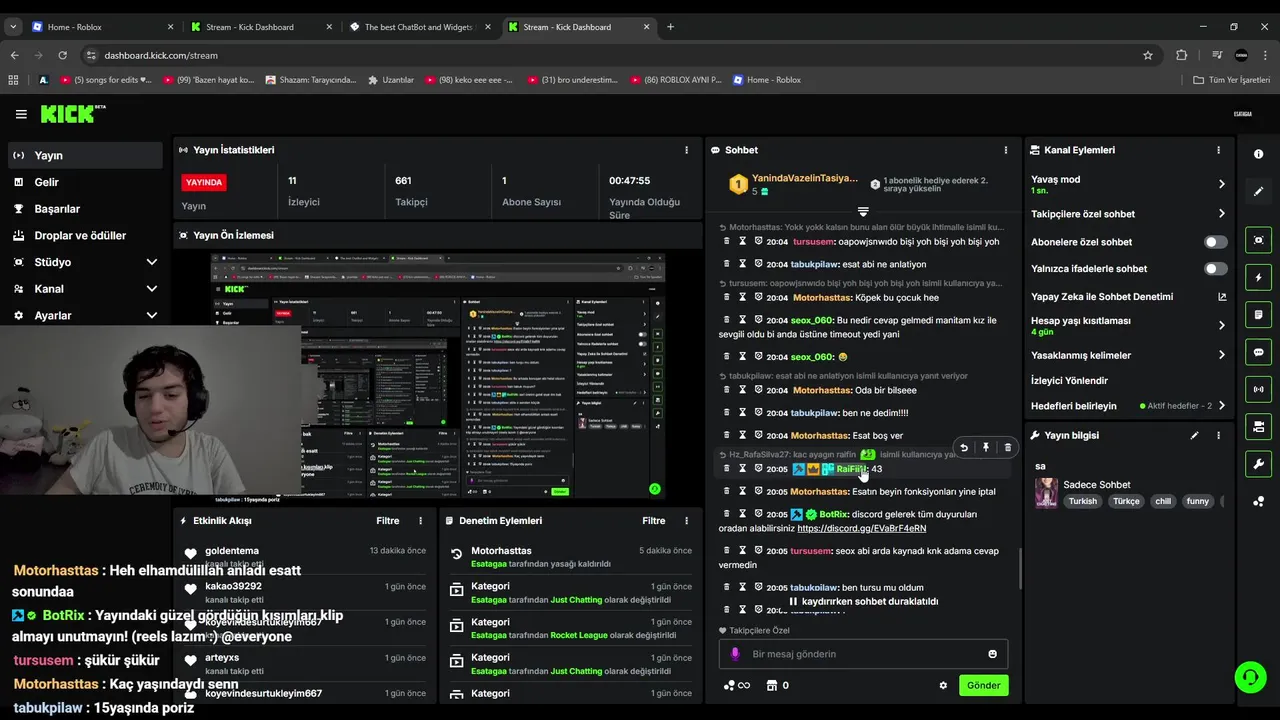
Task: Open the green headset support button
Action: pyautogui.click(x=1250, y=677)
